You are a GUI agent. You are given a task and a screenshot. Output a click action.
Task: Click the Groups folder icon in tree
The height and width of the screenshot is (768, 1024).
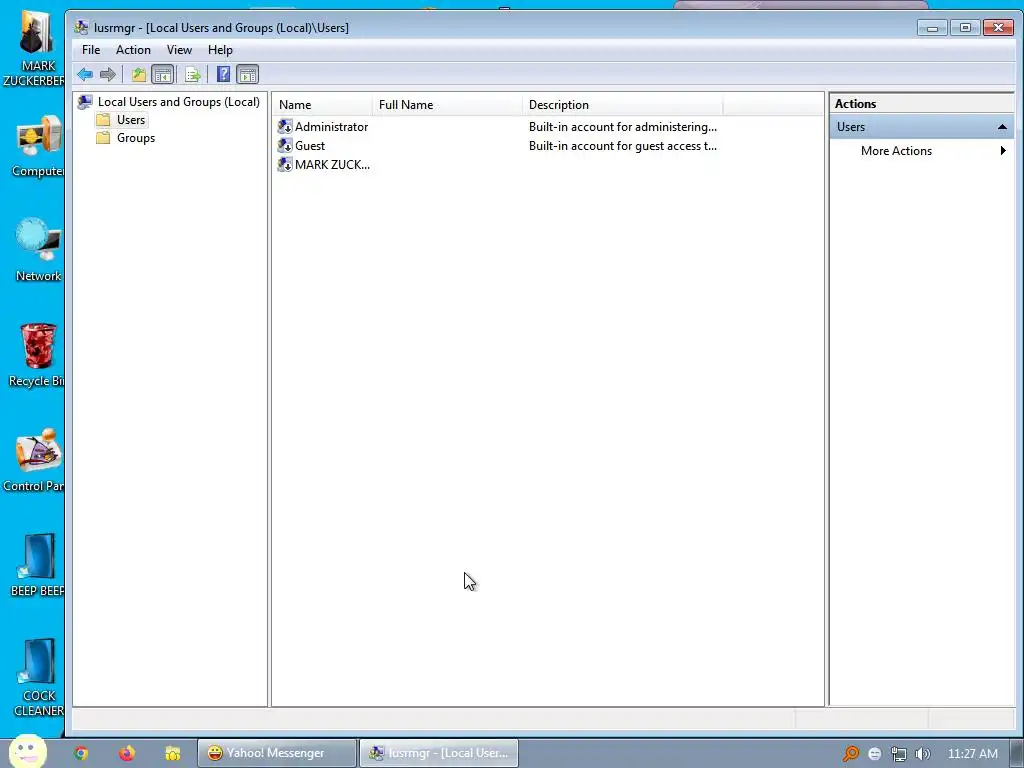(103, 138)
